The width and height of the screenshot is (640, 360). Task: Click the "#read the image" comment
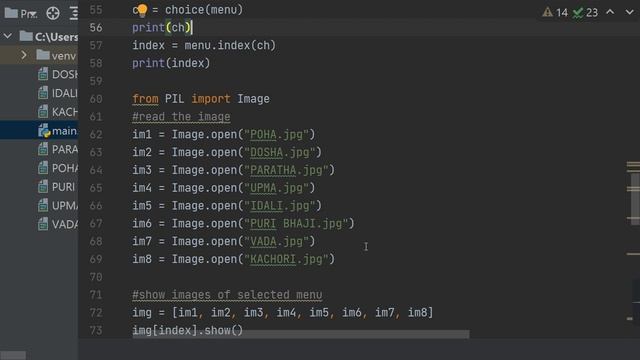[181, 117]
